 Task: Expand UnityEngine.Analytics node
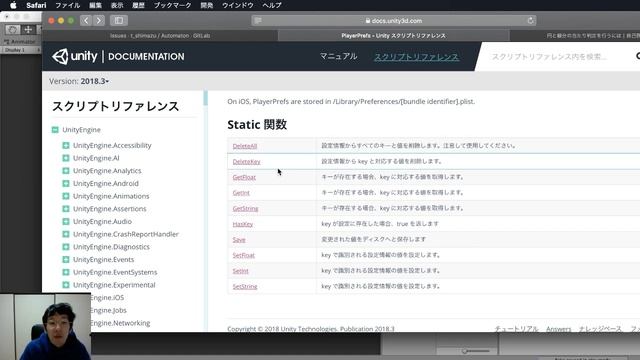tap(66, 171)
